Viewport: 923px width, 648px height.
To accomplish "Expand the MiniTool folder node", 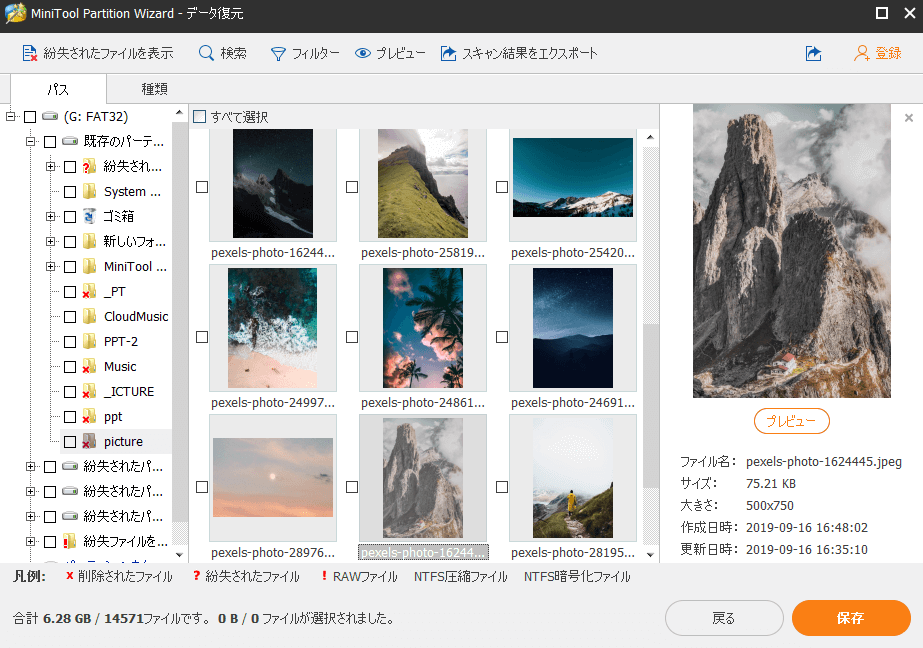I will pos(51,267).
